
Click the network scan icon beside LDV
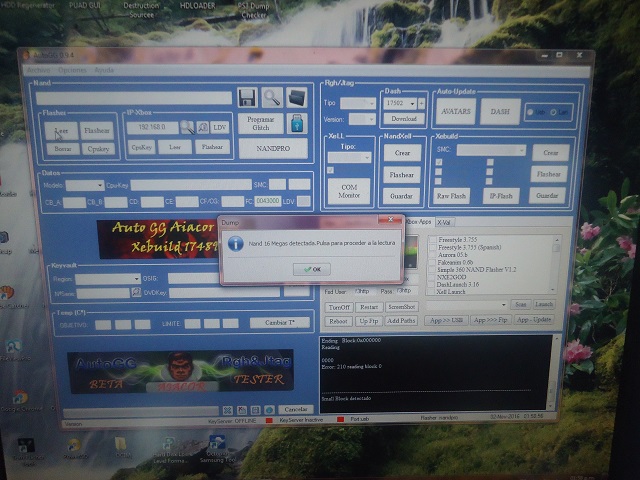202,127
